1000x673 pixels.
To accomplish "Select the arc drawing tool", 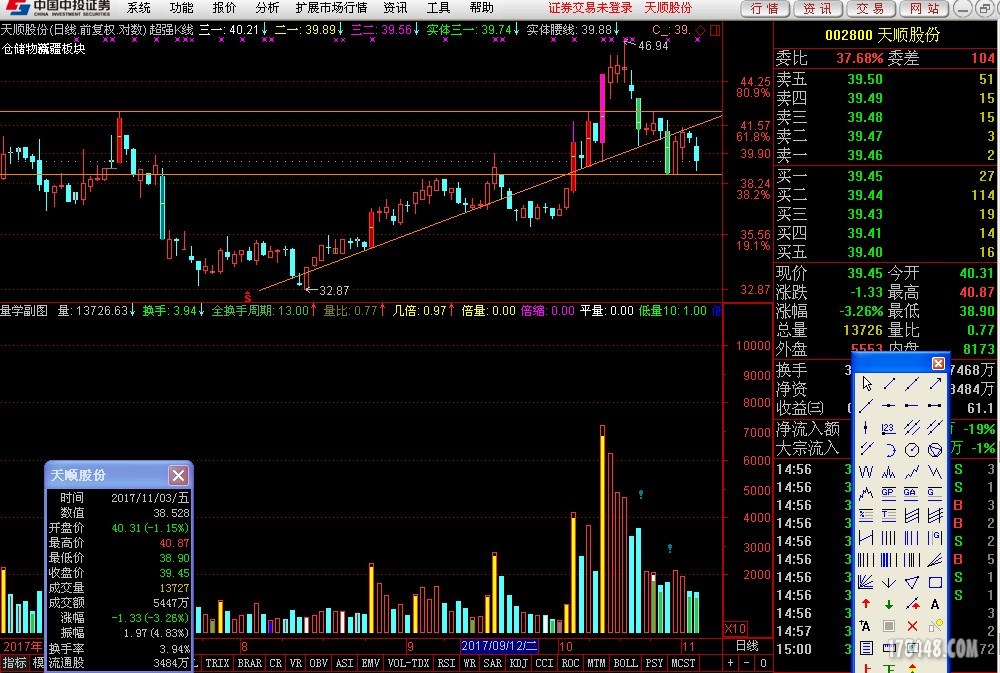I will pos(890,450).
